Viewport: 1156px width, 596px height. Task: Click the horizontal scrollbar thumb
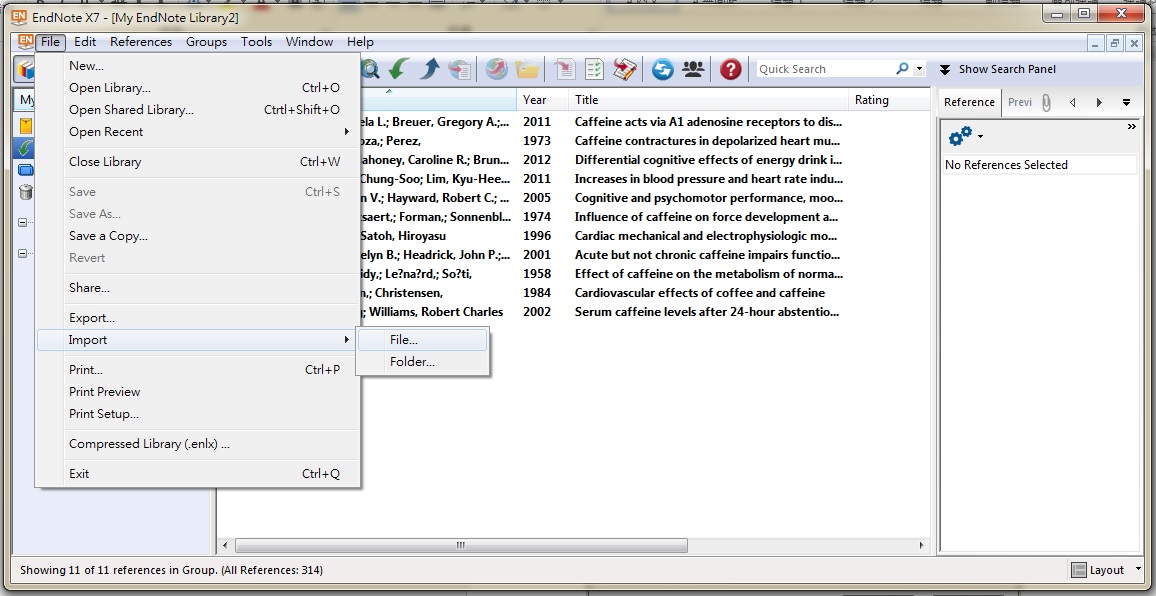(x=462, y=546)
